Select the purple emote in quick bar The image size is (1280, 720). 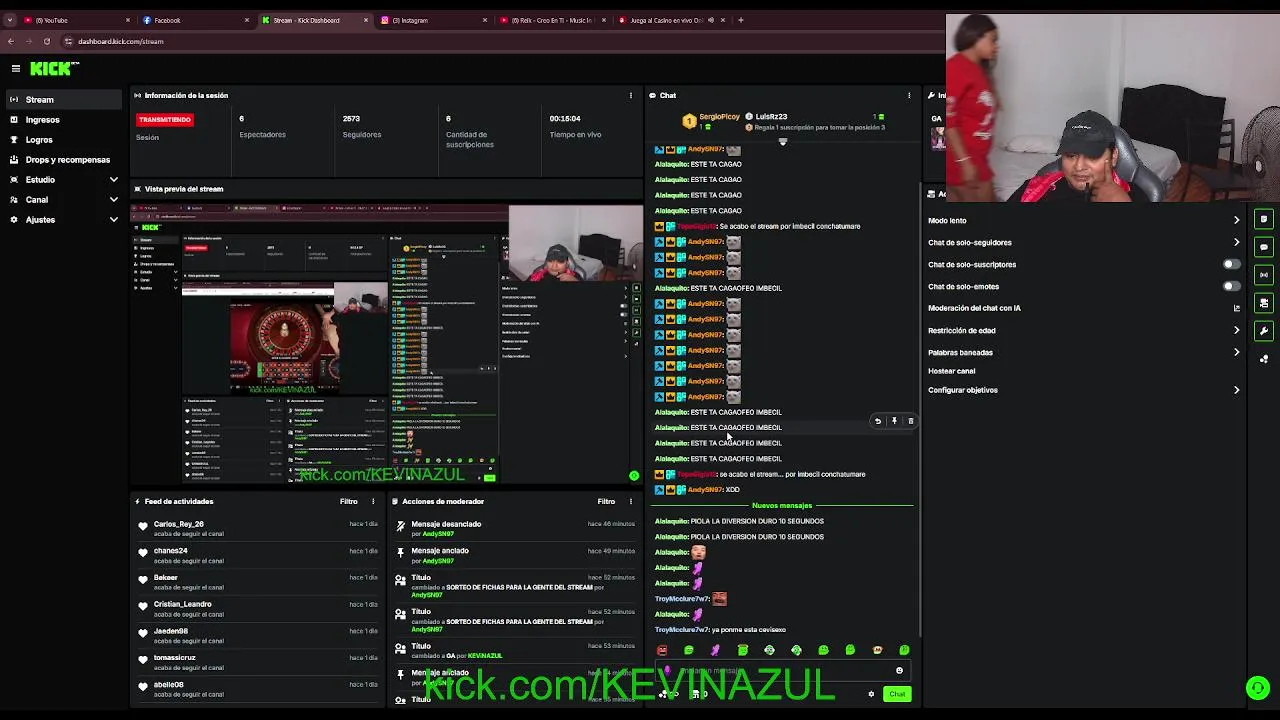[x=715, y=650]
